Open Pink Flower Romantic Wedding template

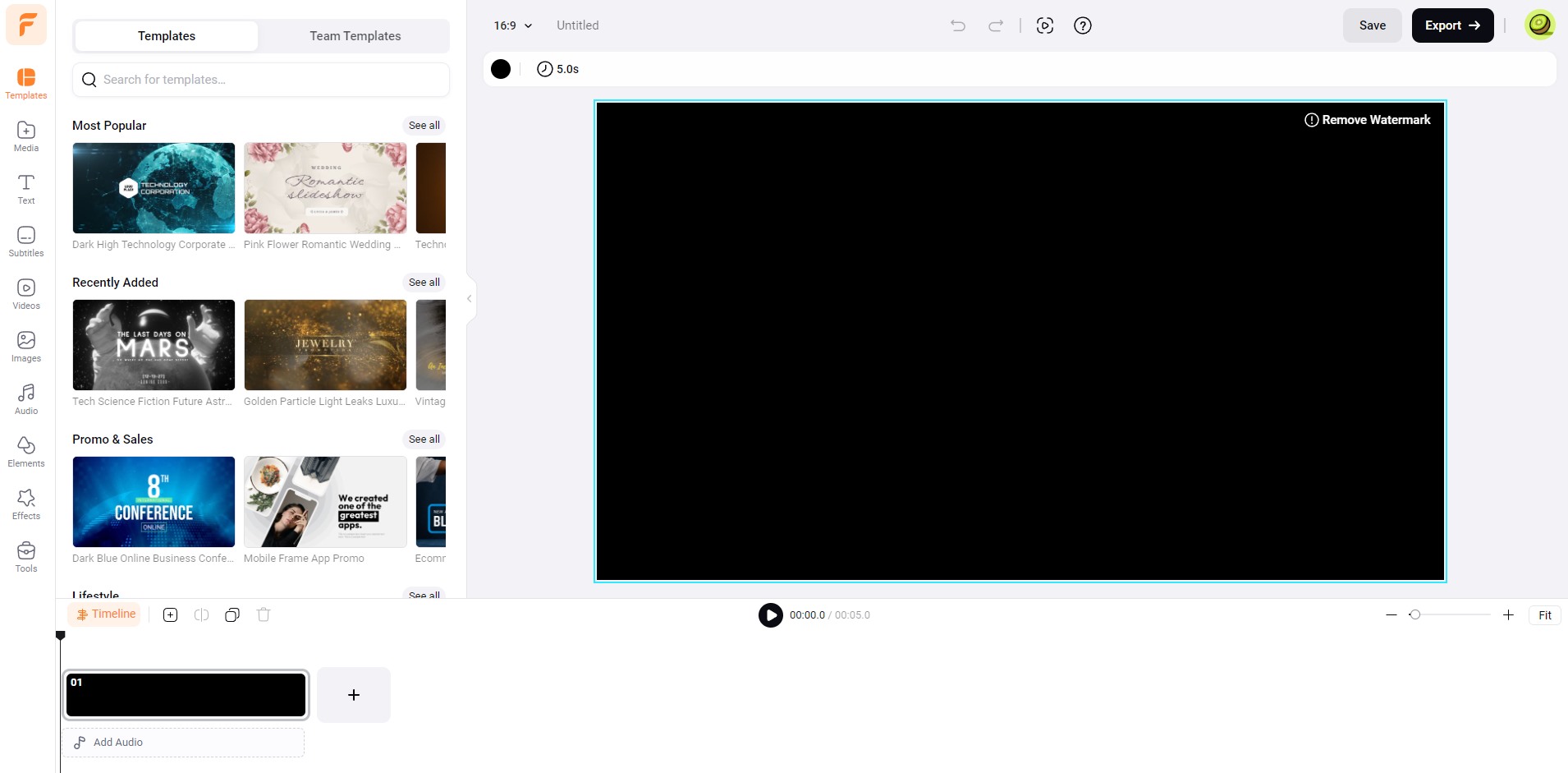[325, 188]
